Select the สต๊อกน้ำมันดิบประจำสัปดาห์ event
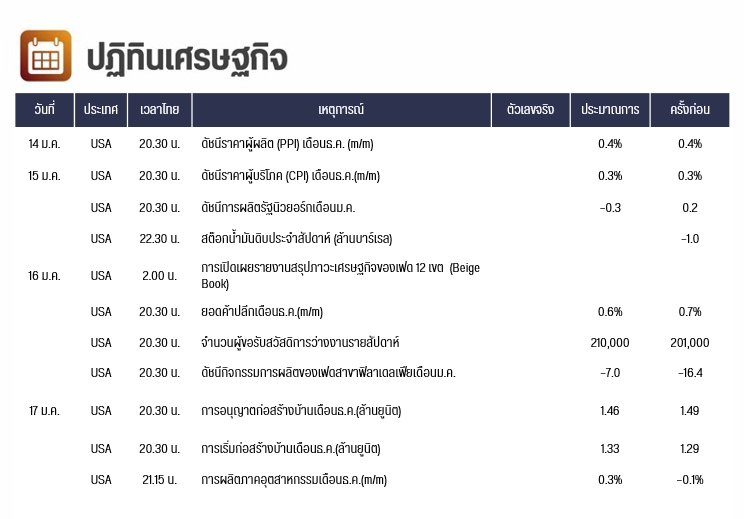Screen dimensions: 744x519 point(297,239)
